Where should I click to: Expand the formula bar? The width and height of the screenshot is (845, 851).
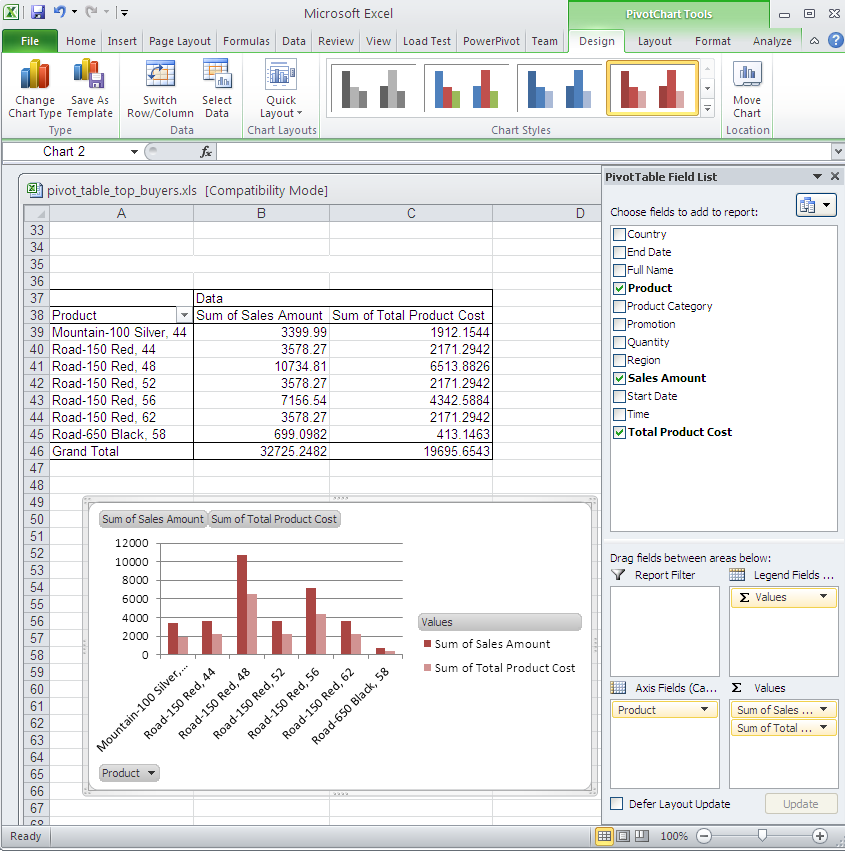(x=838, y=151)
